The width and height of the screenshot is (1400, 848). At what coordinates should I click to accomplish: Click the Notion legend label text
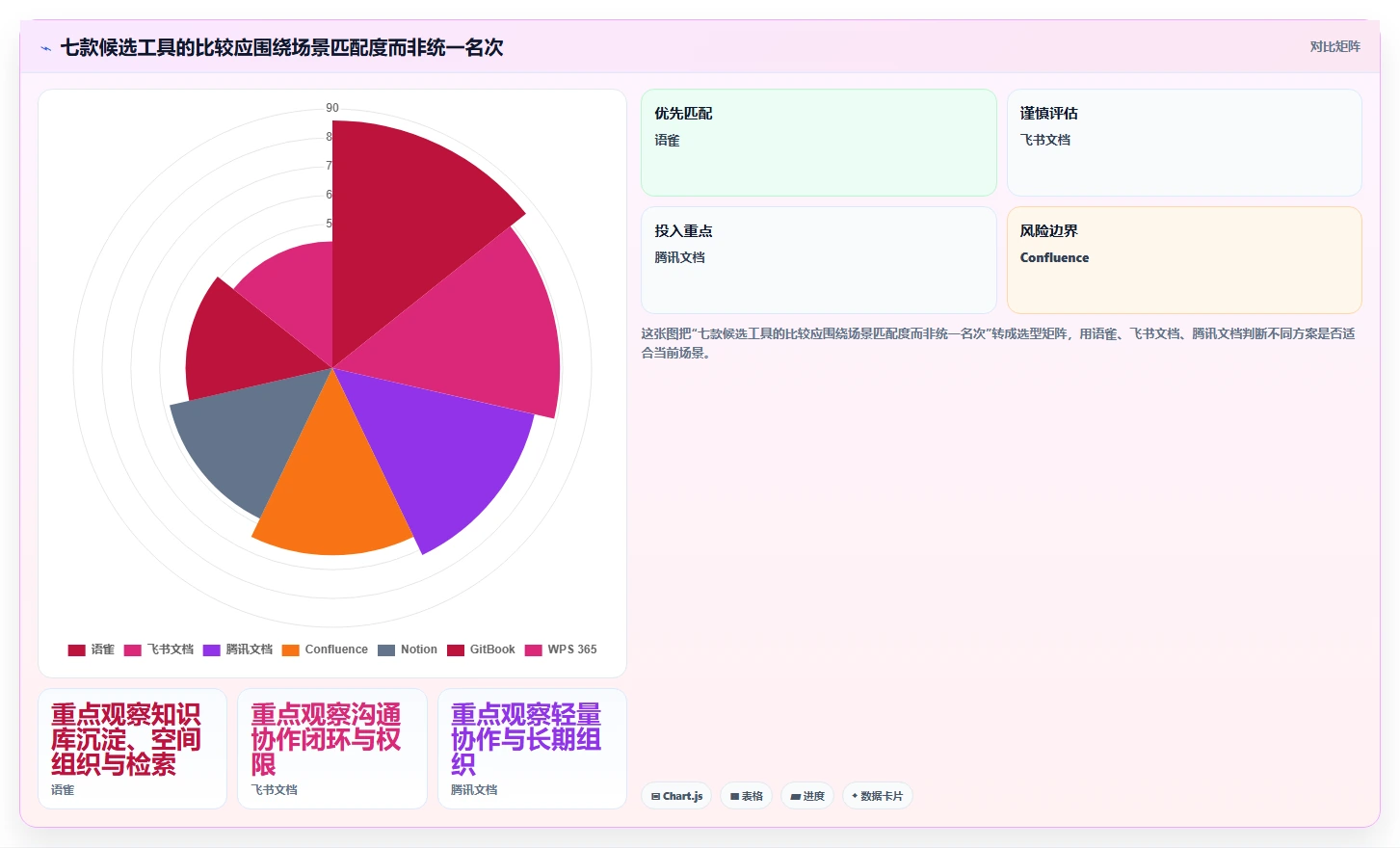click(x=419, y=649)
